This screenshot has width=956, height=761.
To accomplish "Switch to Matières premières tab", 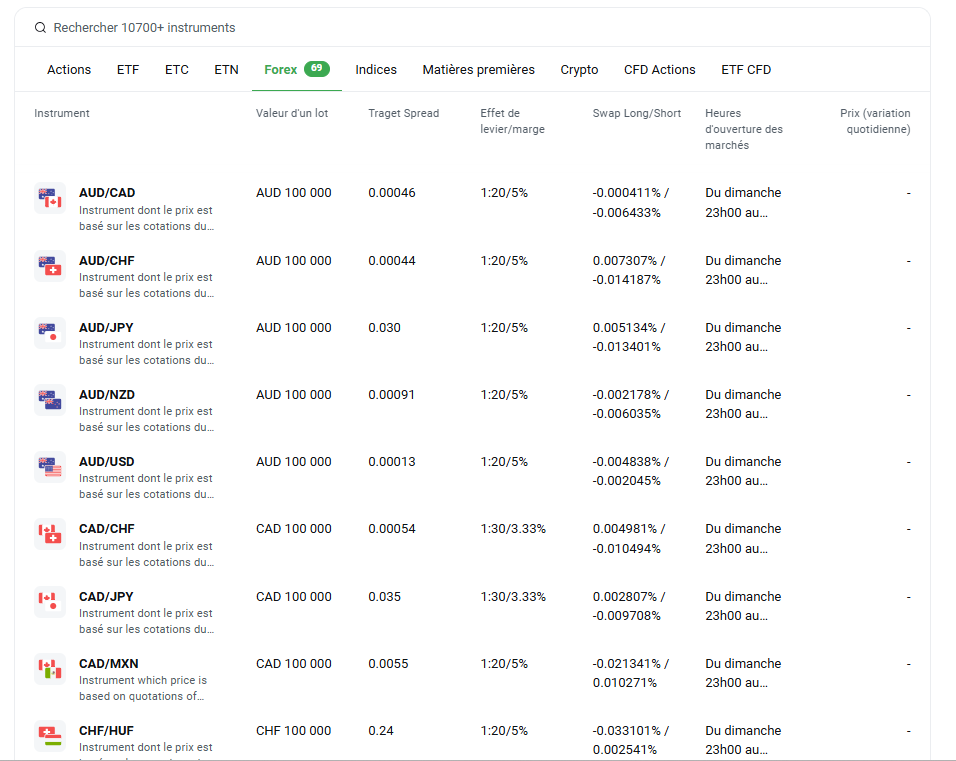I will (478, 70).
